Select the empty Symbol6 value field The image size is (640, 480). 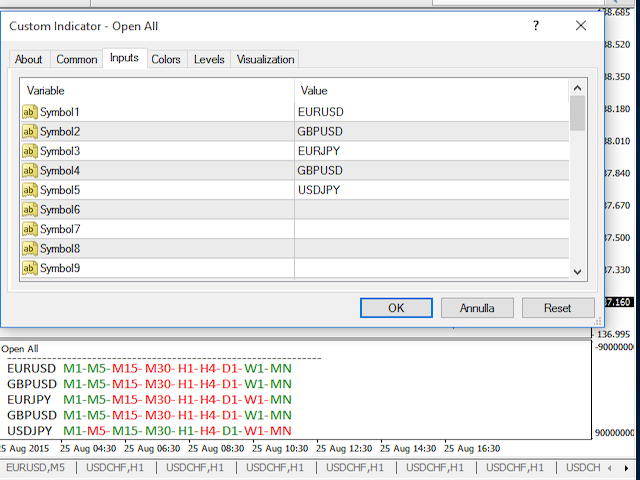tap(430, 210)
